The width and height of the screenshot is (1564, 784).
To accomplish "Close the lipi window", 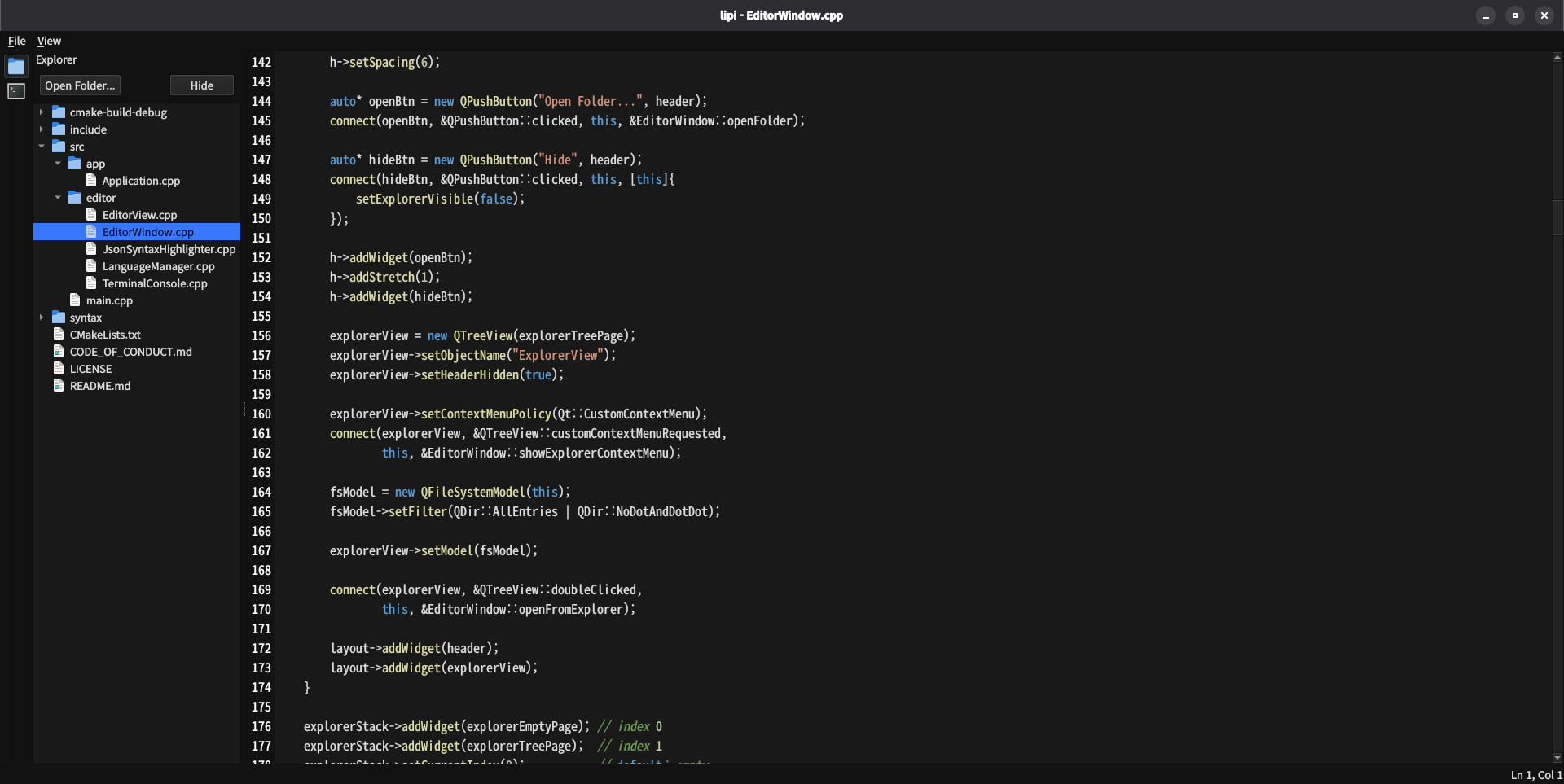I will point(1544,15).
